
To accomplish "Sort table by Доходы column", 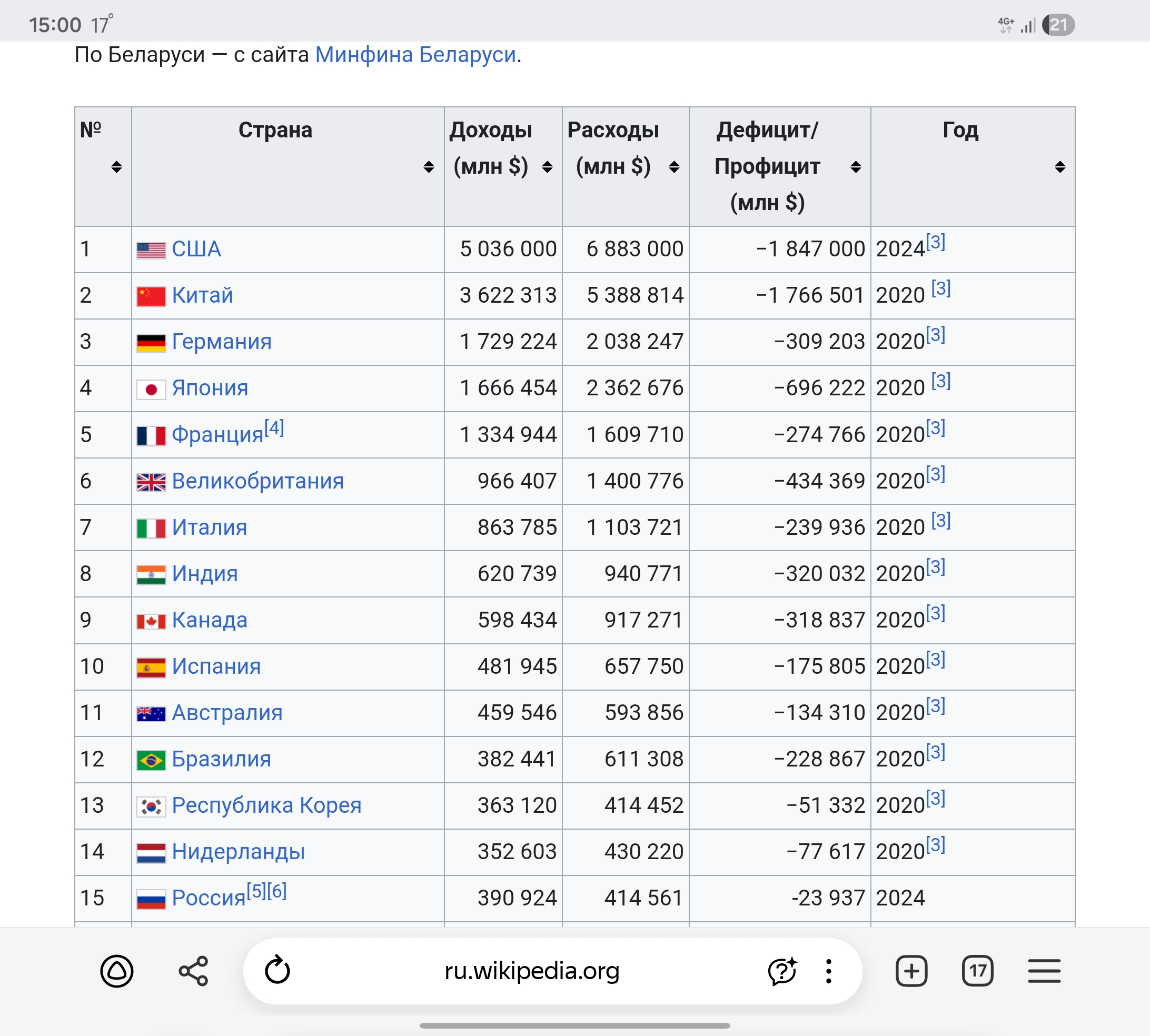I will click(x=547, y=167).
